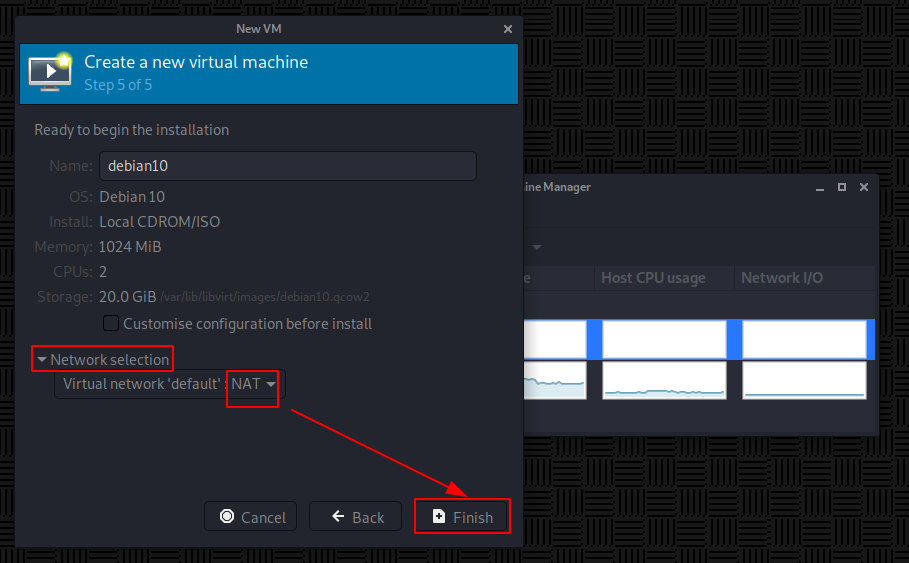
Task: Click the Storage value 20.0 GiB
Action: 128,297
